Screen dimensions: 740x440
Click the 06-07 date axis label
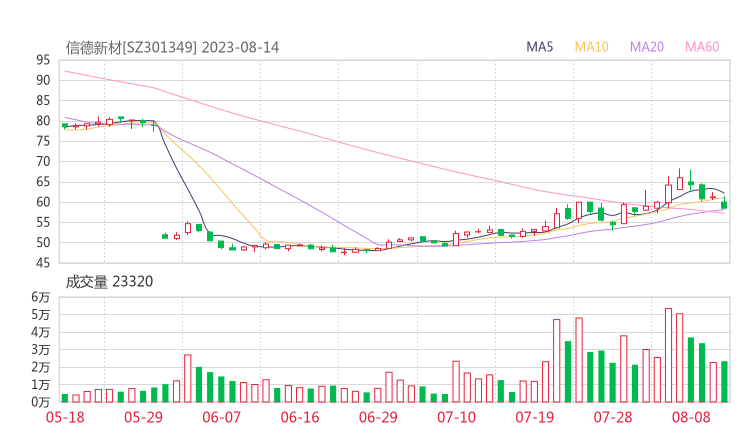click(221, 417)
